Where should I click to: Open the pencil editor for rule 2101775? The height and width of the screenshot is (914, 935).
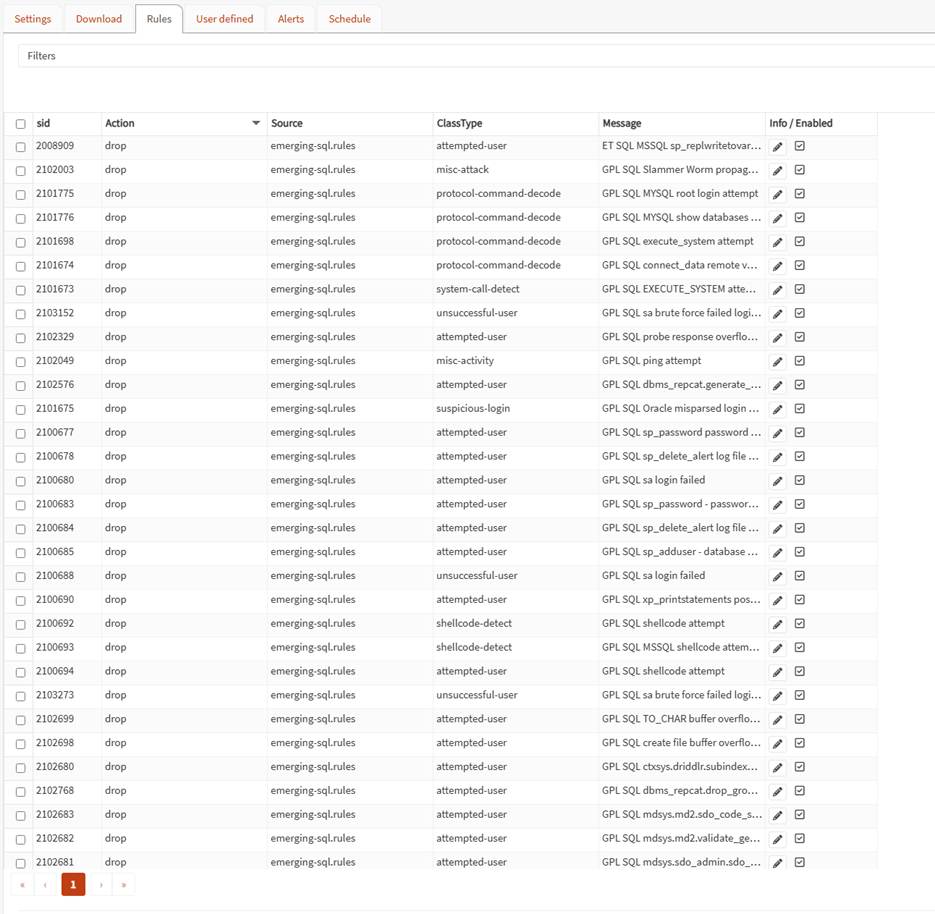click(778, 194)
